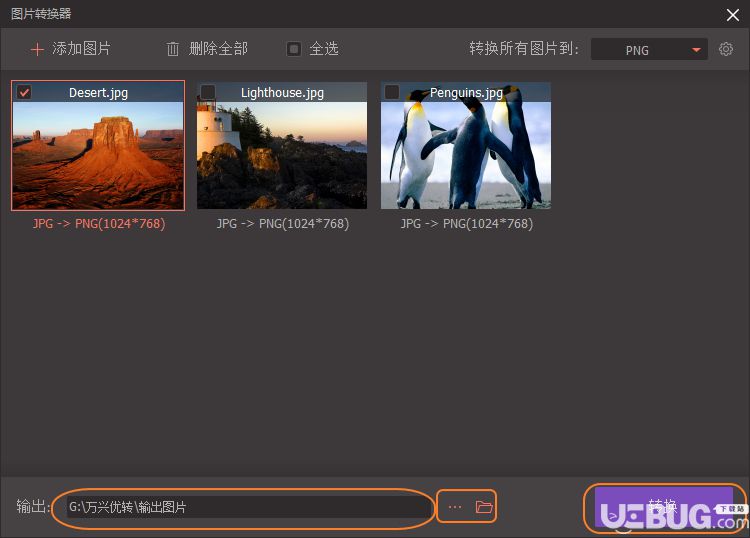Click the 删除全部 button label
Screen dimensions: 750x538
tap(218, 49)
